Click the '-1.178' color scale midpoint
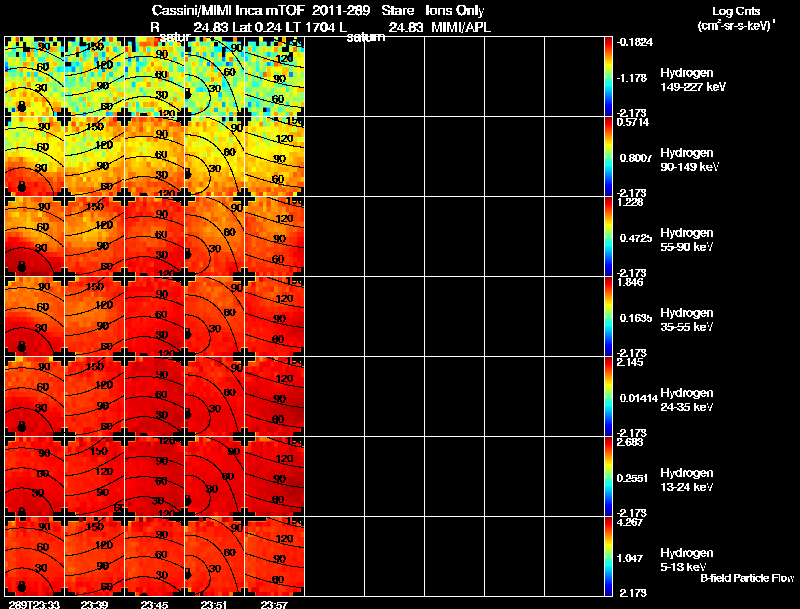800x609 pixels. click(632, 78)
